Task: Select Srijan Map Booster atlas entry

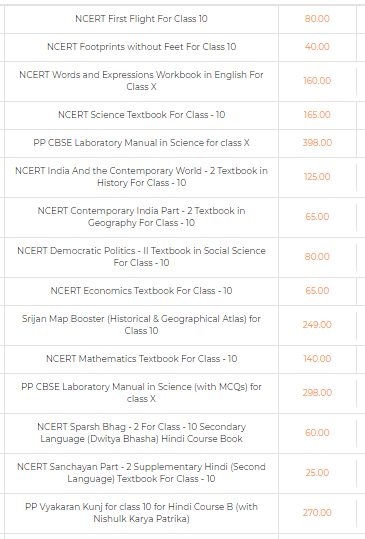Action: [141, 325]
